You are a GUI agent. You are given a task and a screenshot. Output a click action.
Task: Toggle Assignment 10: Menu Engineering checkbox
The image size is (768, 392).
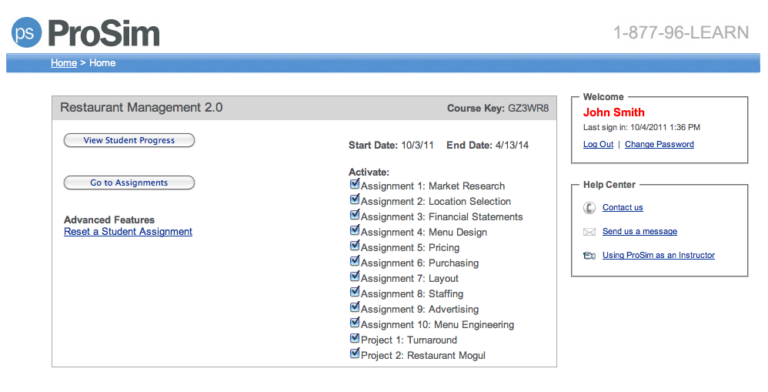coord(355,323)
